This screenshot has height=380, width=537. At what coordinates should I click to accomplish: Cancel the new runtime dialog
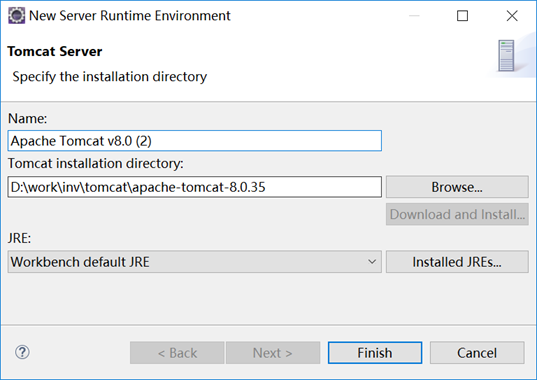(477, 353)
